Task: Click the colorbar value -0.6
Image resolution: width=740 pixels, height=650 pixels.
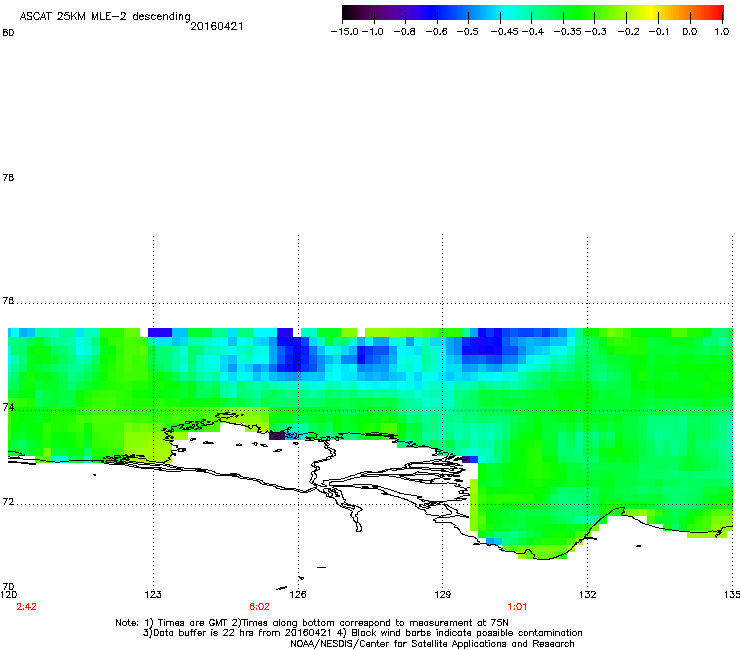Action: coord(437,32)
